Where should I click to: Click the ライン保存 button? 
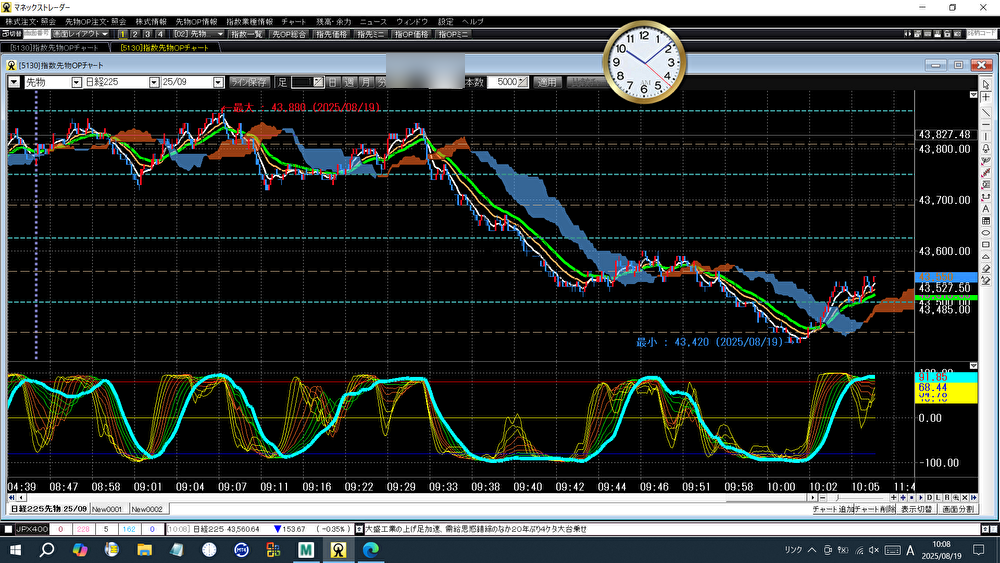tap(249, 82)
